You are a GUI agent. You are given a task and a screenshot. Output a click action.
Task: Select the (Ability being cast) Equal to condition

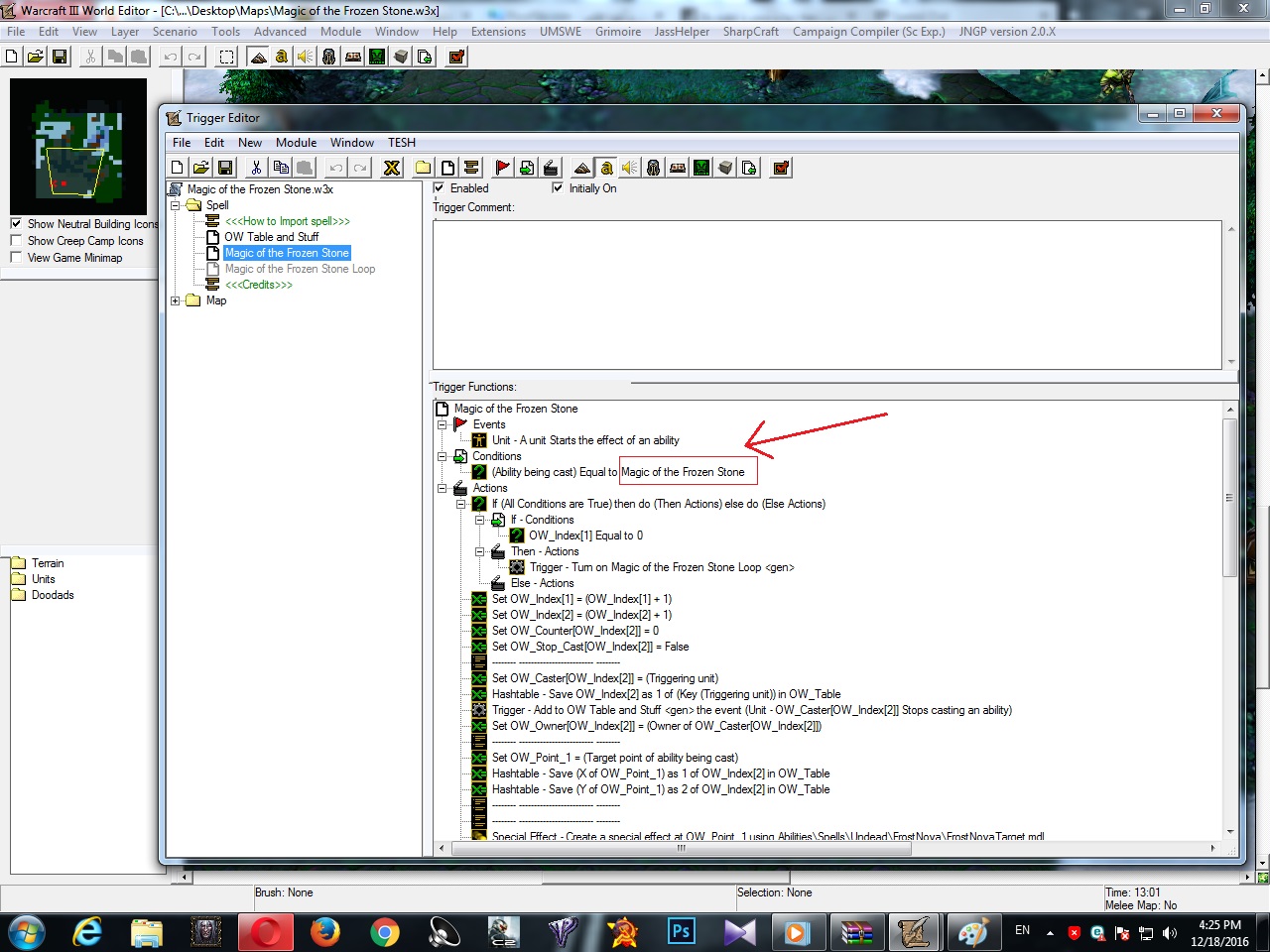pyautogui.click(x=618, y=472)
